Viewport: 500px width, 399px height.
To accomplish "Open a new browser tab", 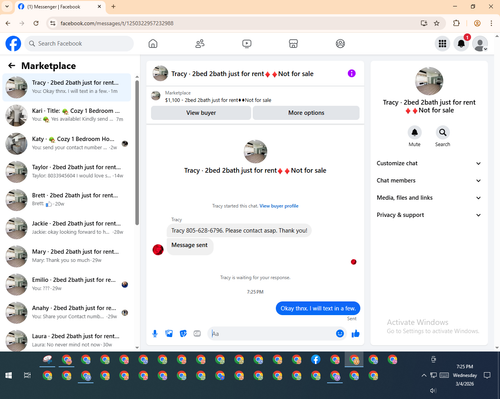I will [113, 7].
